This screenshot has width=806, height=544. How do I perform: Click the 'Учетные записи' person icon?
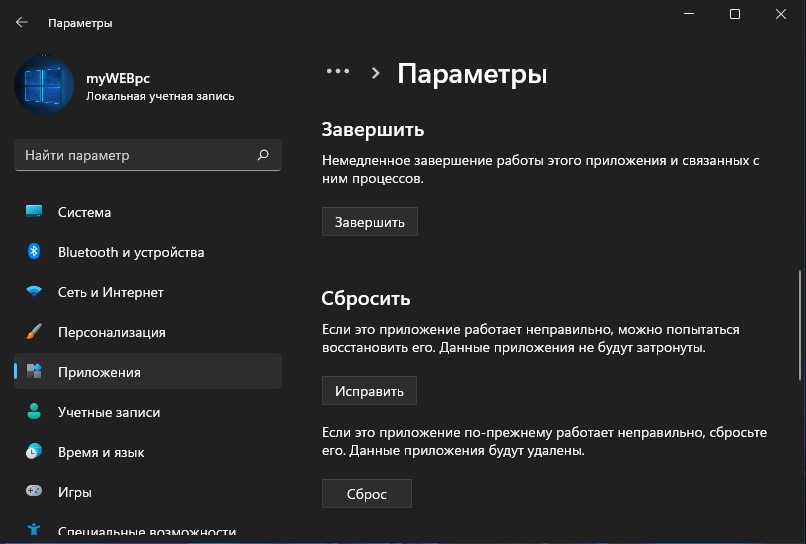34,411
